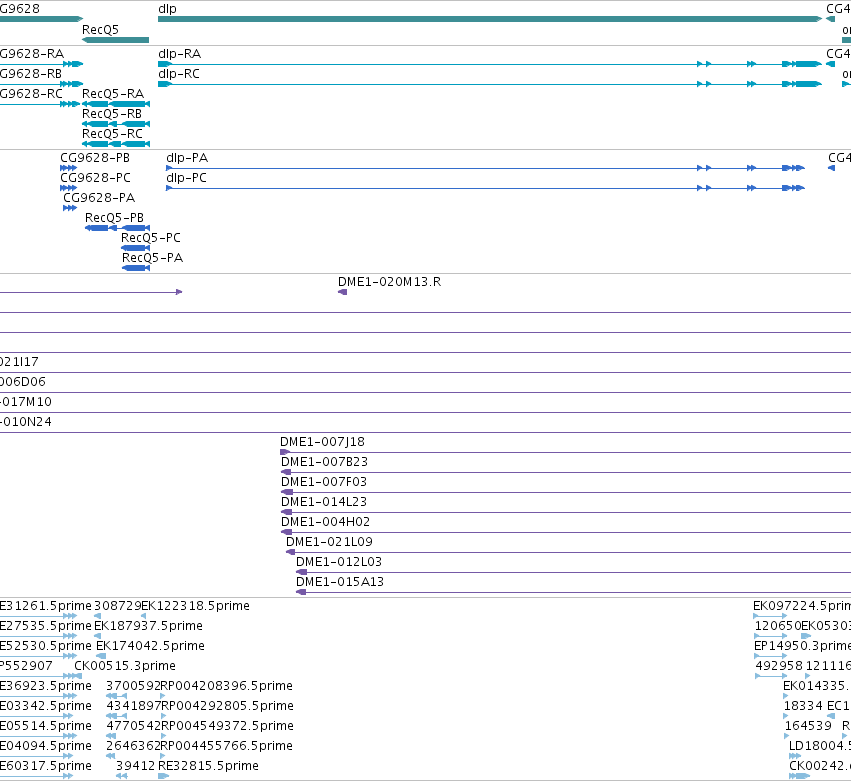Select the 3700592 EST label
The image size is (851, 781).
pyautogui.click(x=134, y=687)
